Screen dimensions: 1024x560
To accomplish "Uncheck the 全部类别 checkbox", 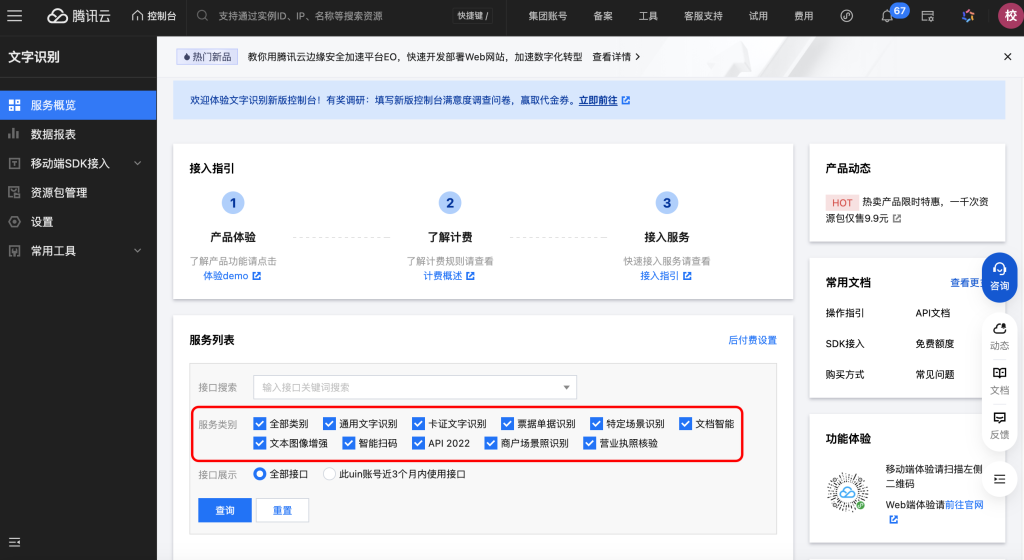I will (x=260, y=424).
